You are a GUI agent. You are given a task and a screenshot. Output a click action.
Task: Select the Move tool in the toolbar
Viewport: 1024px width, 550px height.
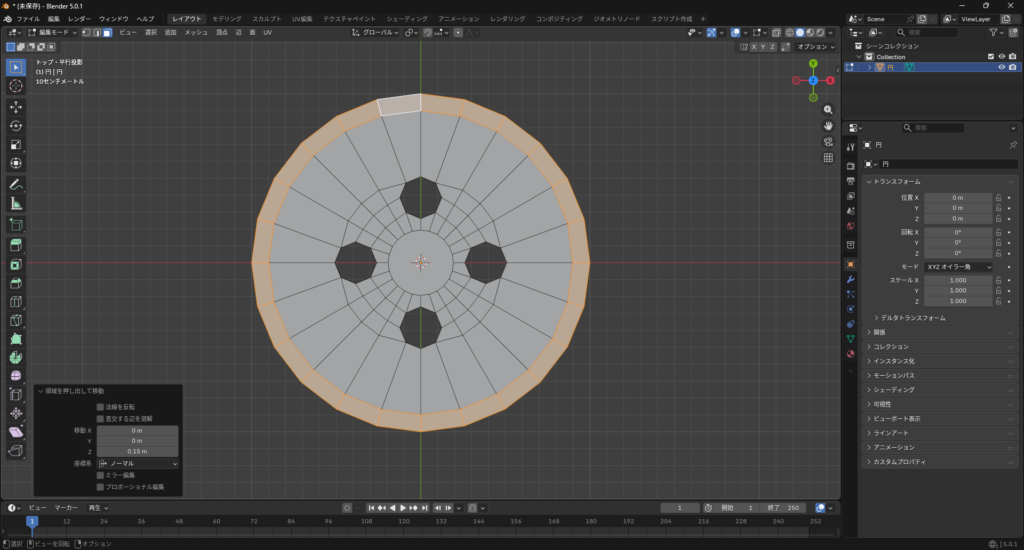pos(16,106)
